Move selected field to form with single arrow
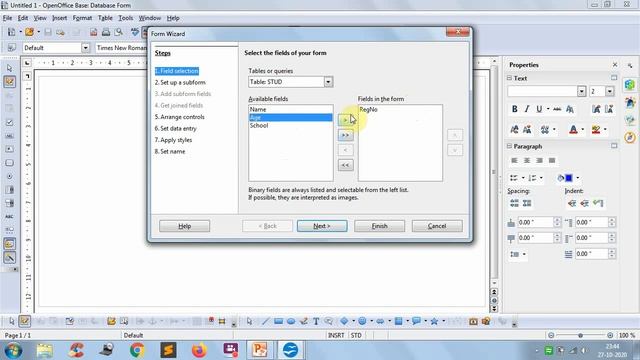This screenshot has width=640, height=360. point(345,120)
